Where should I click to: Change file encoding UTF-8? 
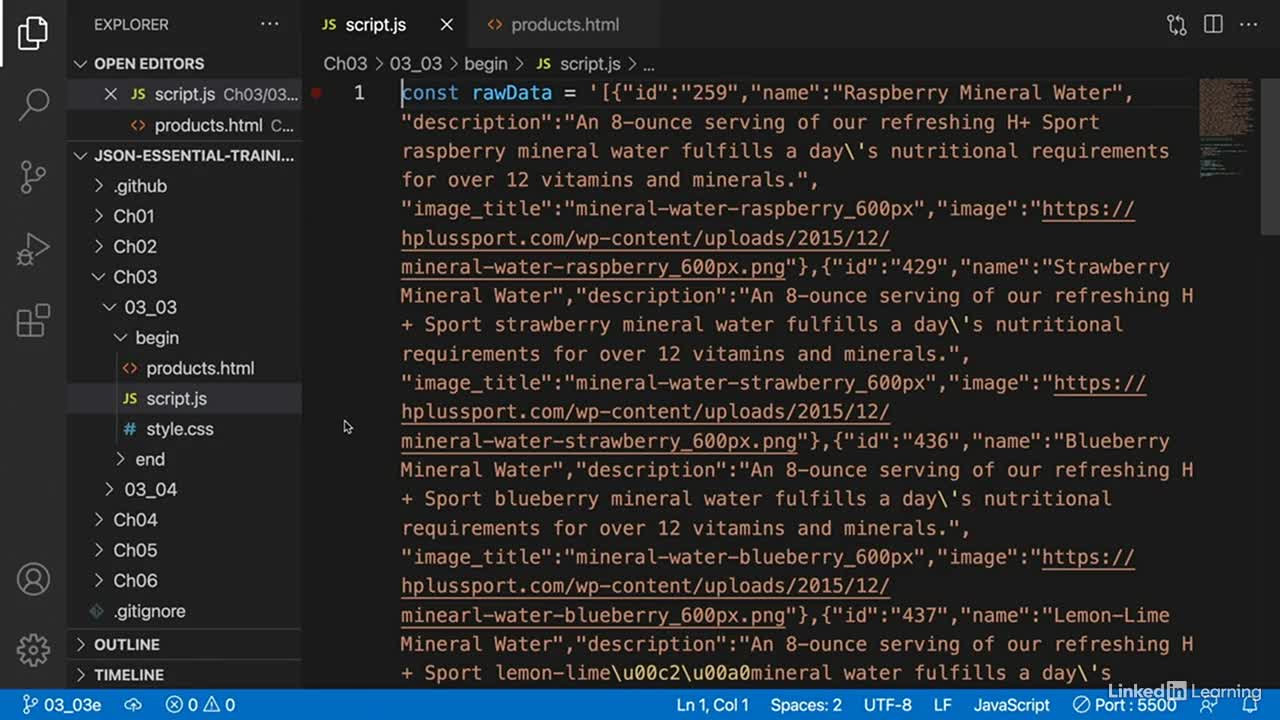pyautogui.click(x=888, y=705)
